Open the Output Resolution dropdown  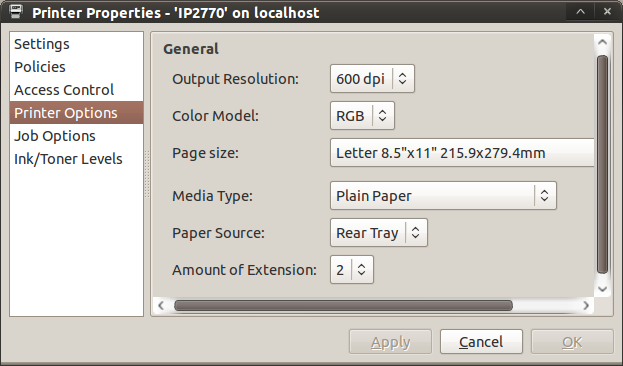click(372, 79)
